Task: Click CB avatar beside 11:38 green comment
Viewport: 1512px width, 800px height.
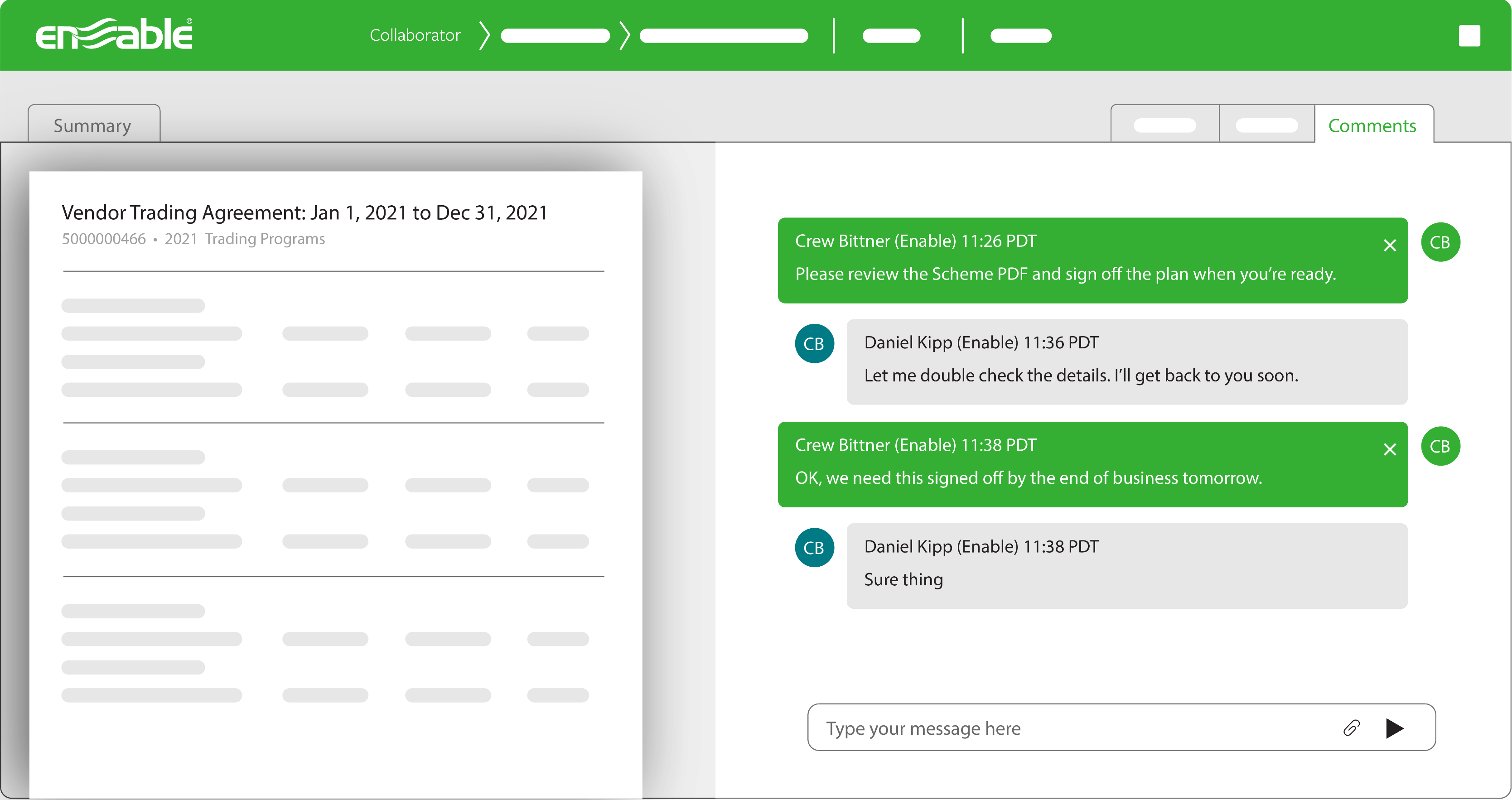Action: click(x=1440, y=447)
